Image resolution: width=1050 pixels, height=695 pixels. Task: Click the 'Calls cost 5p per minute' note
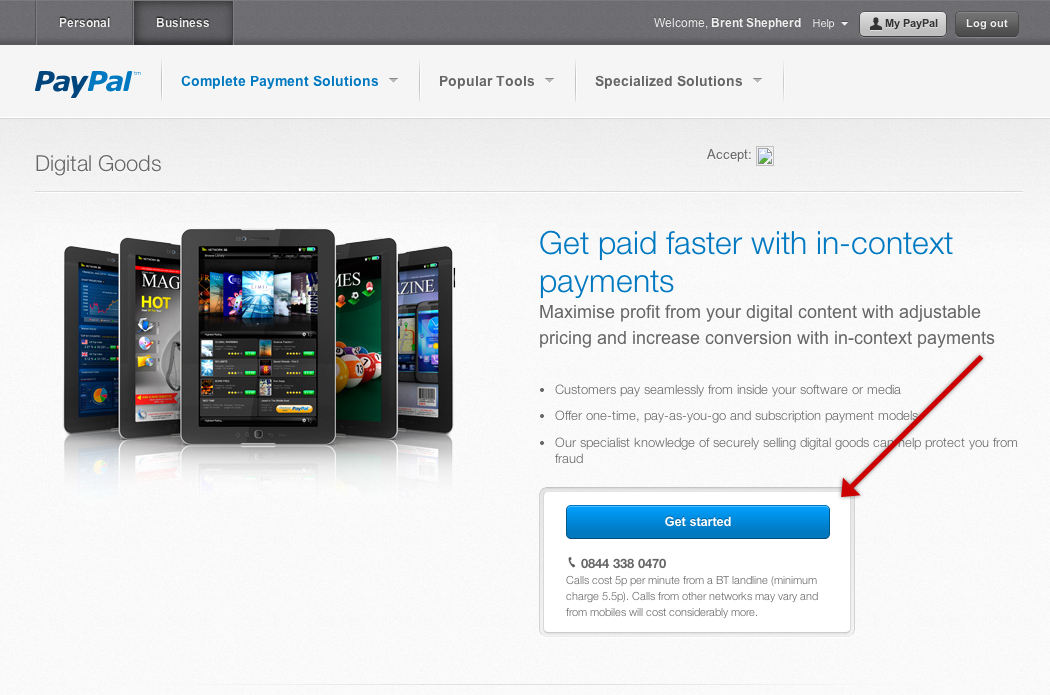click(x=692, y=596)
